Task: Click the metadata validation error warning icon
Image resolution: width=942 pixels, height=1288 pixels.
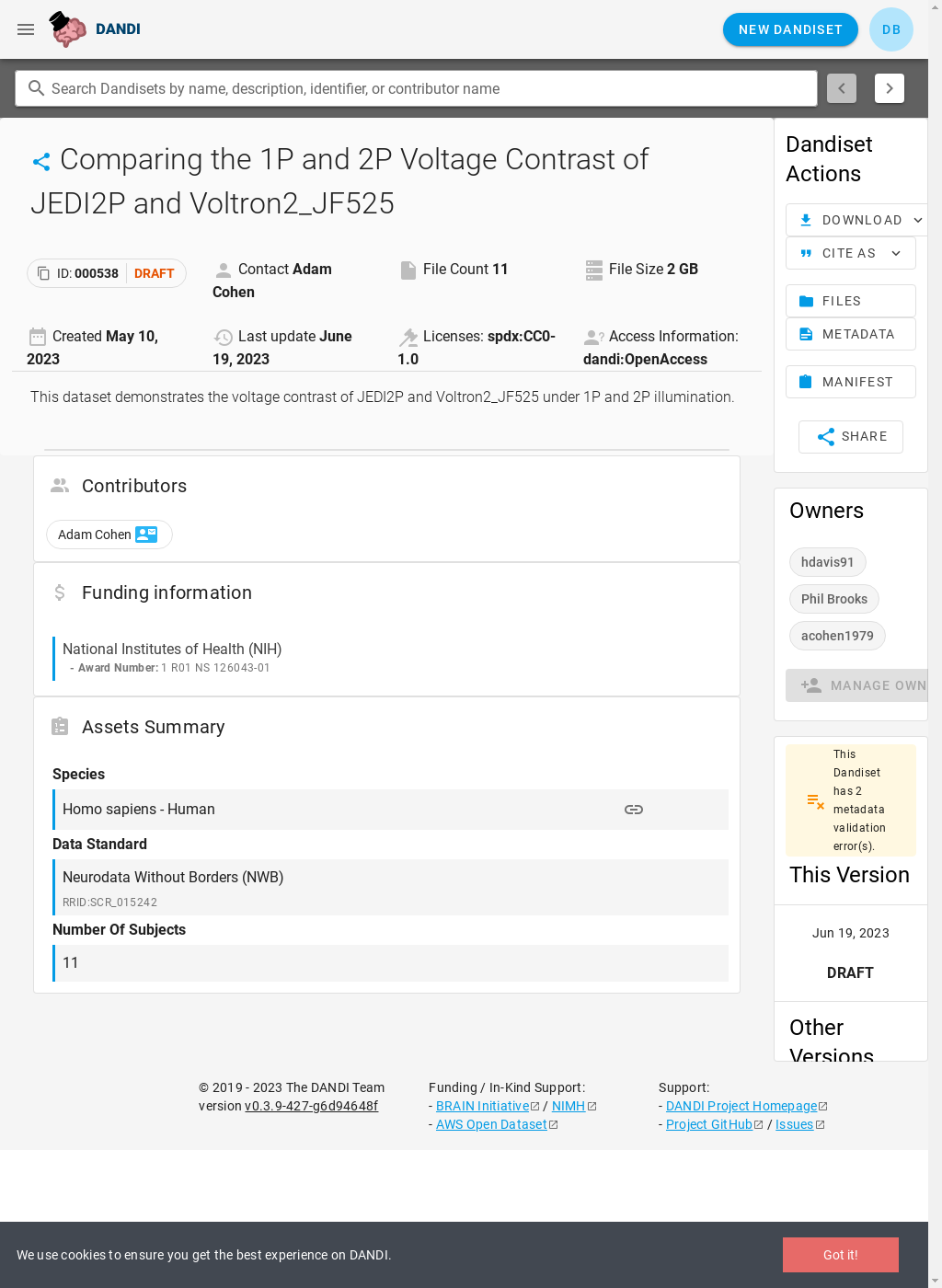Action: pos(815,801)
